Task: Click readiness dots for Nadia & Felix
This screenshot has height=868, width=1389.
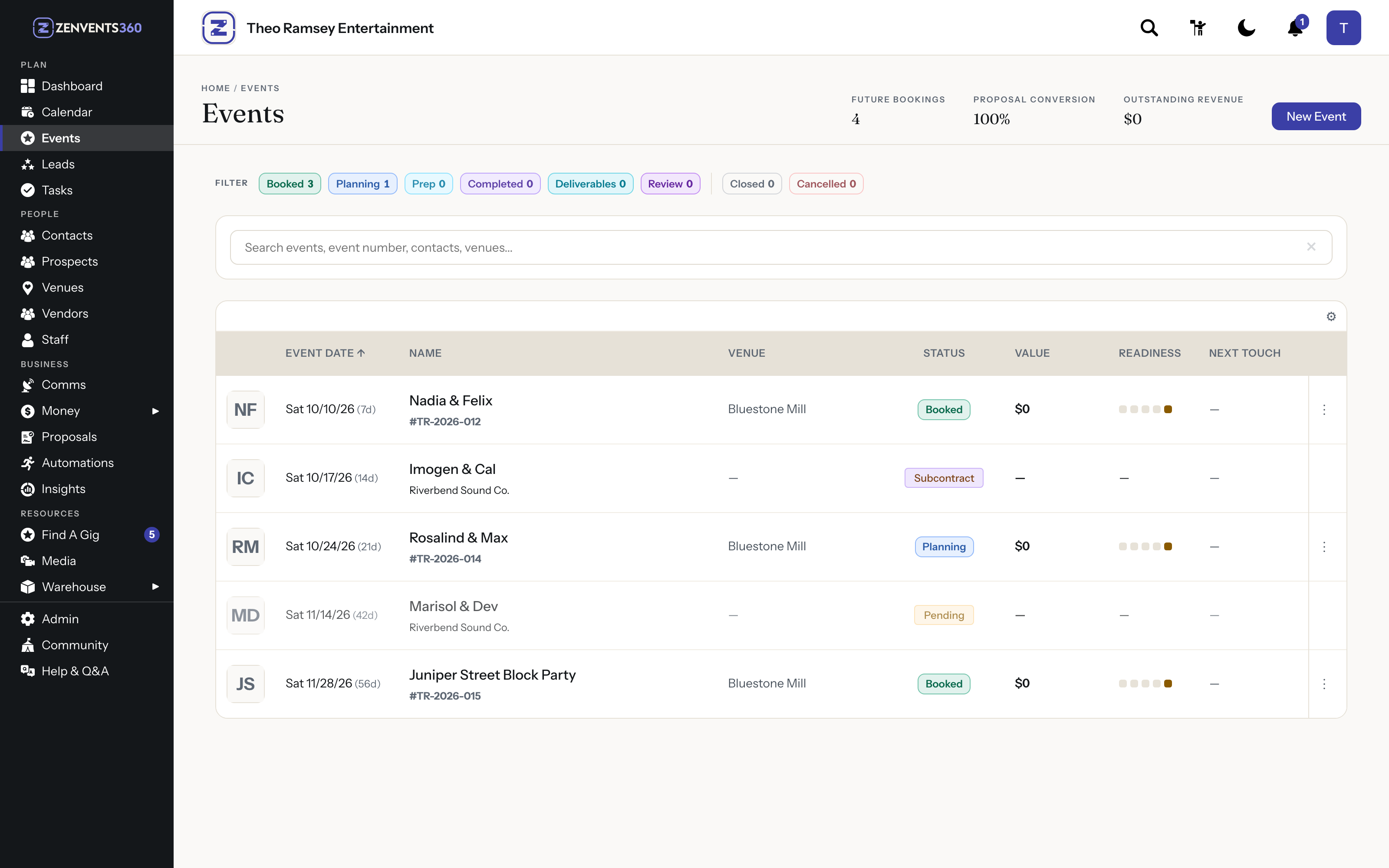Action: (1145, 409)
